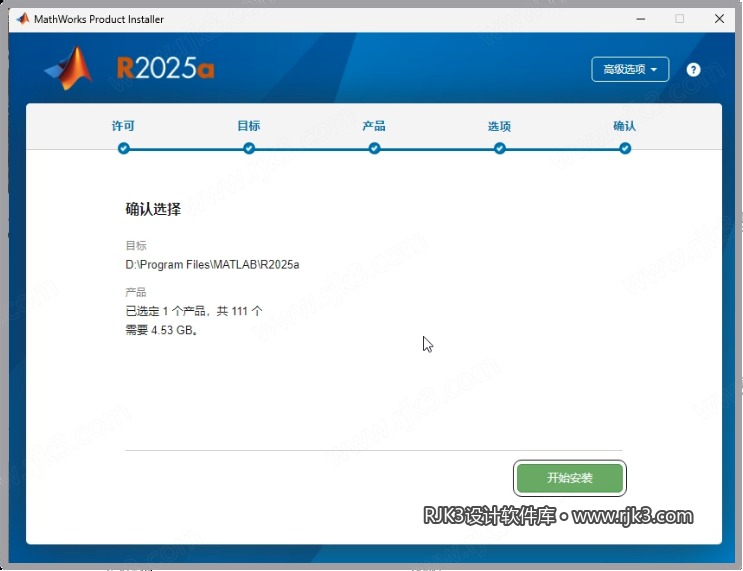Image resolution: width=743 pixels, height=571 pixels.
Task: Click the checkmark circle under 选项
Action: 499,149
